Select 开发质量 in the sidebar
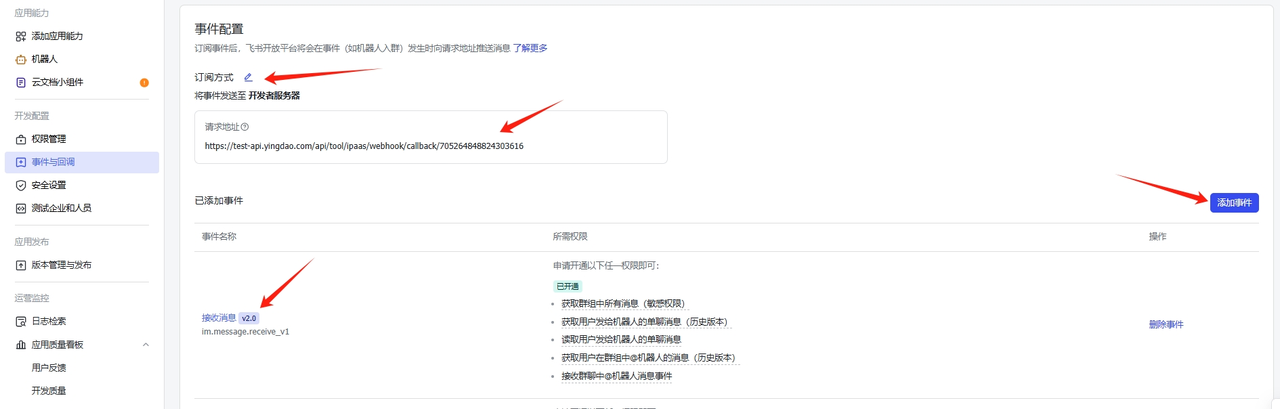This screenshot has width=1280, height=409. (x=49, y=390)
